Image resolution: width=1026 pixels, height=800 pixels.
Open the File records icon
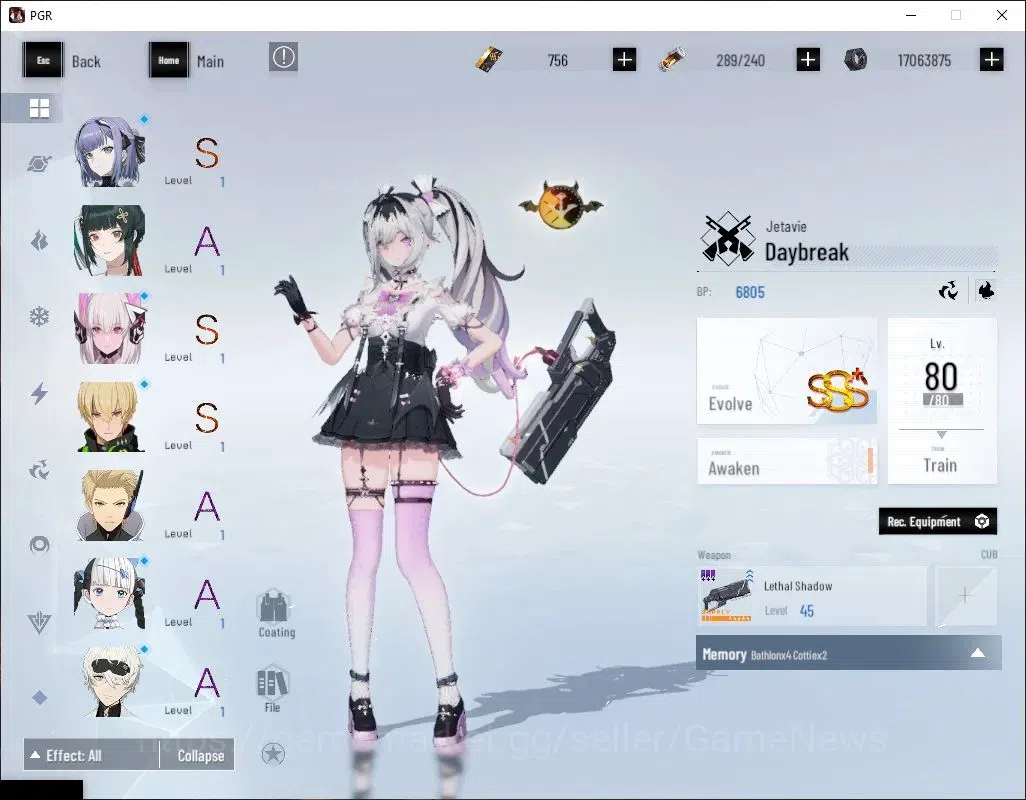point(272,683)
